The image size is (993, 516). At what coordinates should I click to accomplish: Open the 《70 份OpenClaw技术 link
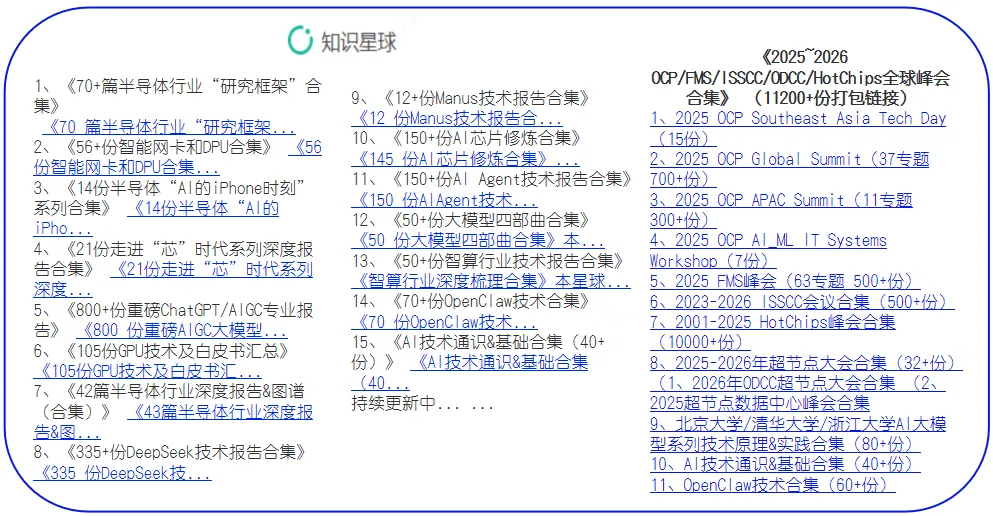(445, 322)
